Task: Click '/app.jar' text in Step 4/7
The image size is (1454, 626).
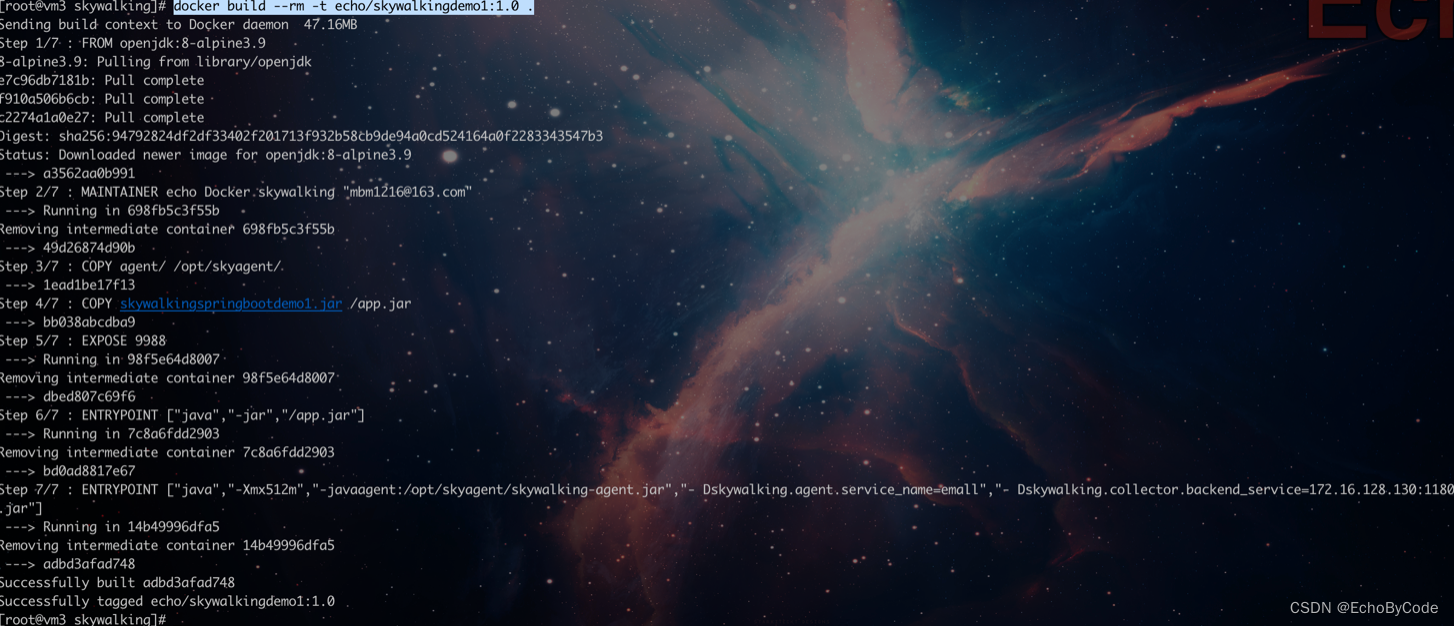Action: click(380, 303)
